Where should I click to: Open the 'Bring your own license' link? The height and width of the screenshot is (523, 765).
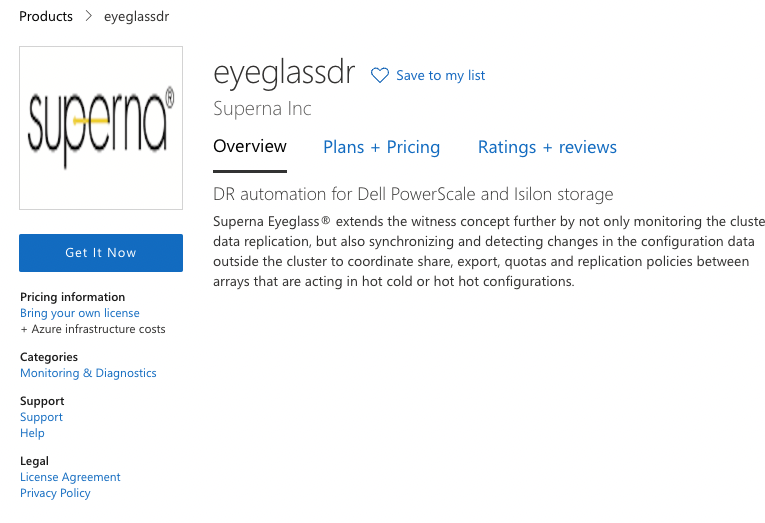[x=80, y=313]
